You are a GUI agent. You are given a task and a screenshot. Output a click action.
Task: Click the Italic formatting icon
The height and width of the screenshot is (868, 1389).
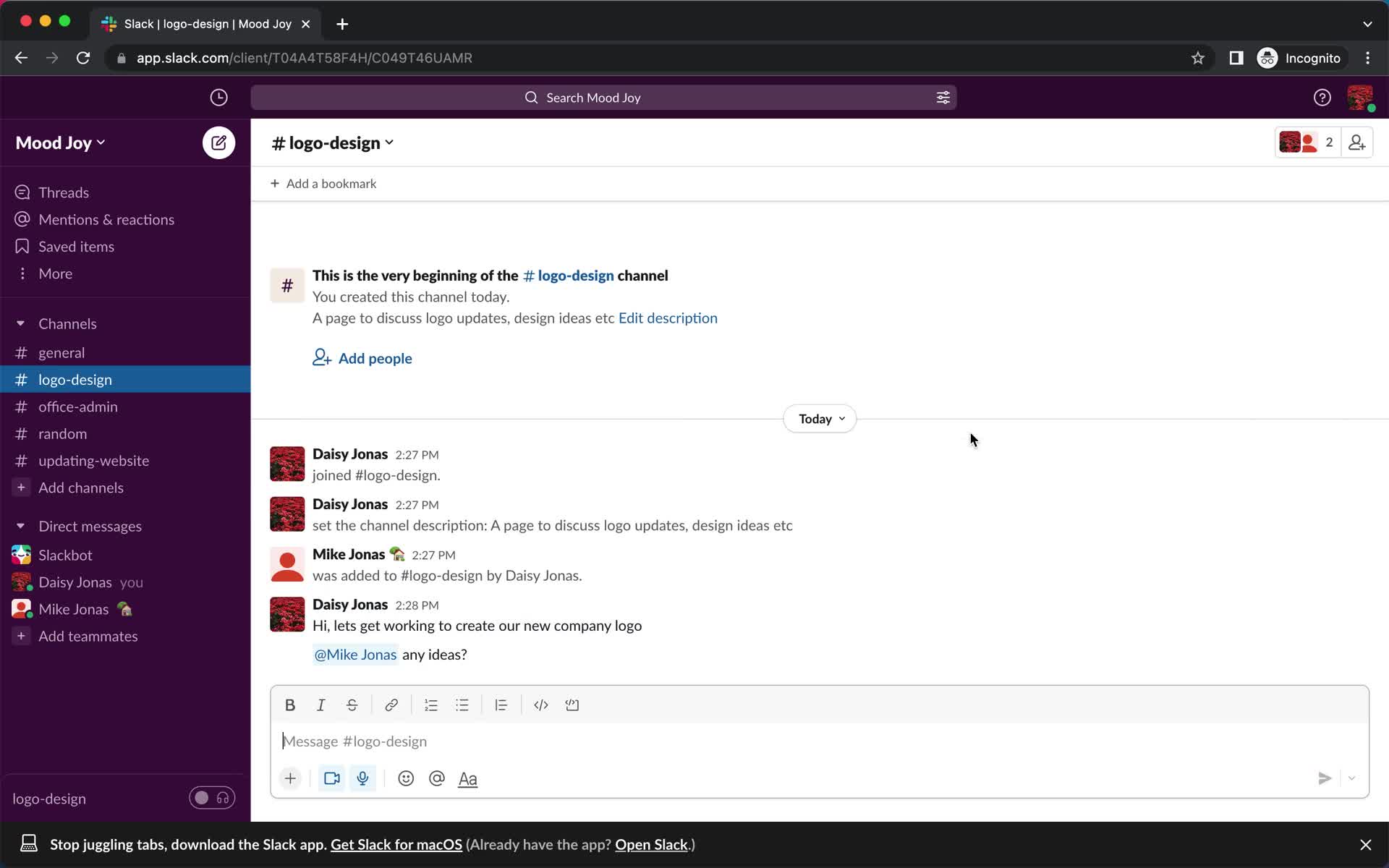click(321, 704)
